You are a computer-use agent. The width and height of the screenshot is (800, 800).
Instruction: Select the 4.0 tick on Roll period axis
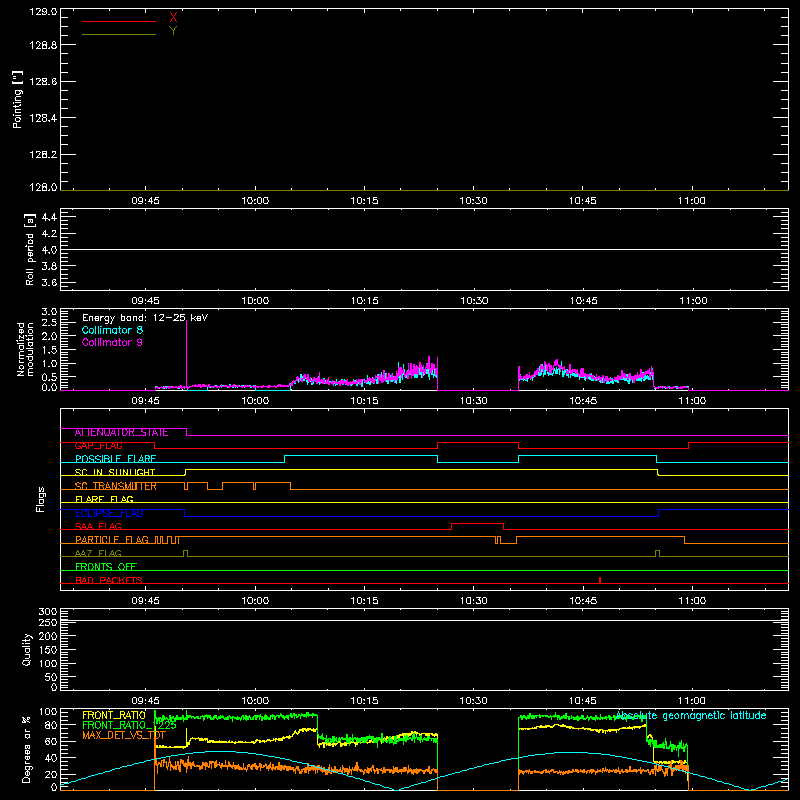coord(49,250)
